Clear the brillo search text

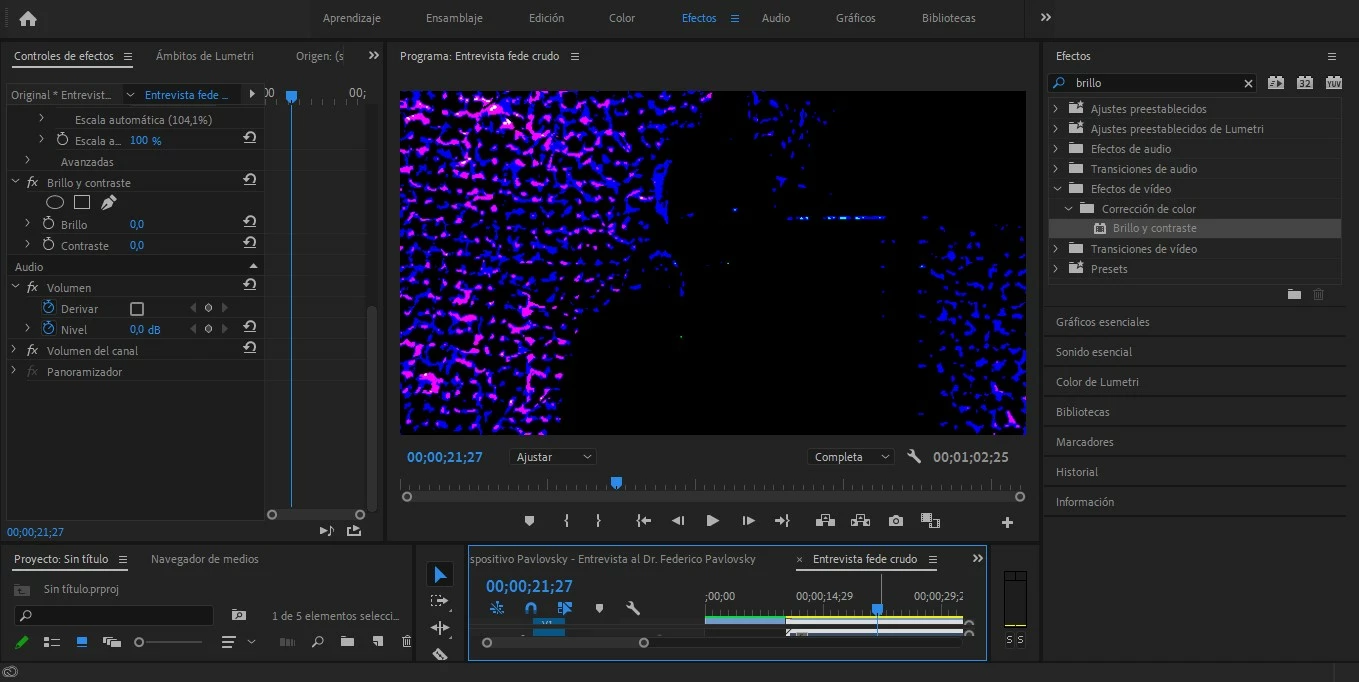click(x=1248, y=83)
